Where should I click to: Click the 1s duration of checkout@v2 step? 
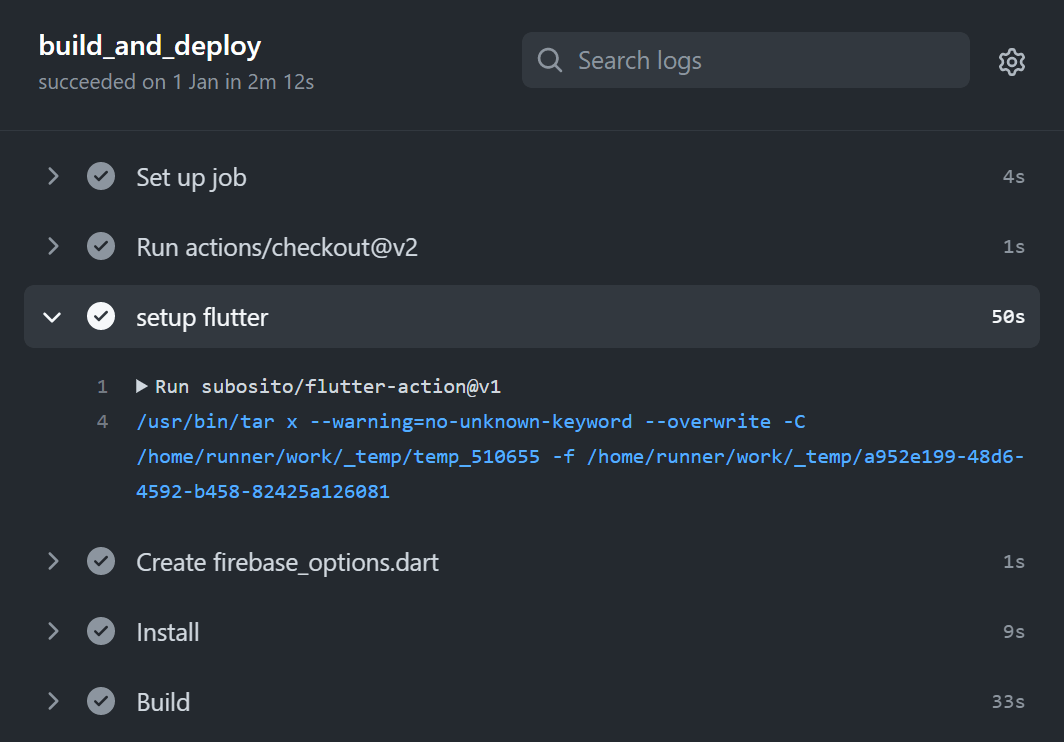pos(1014,246)
